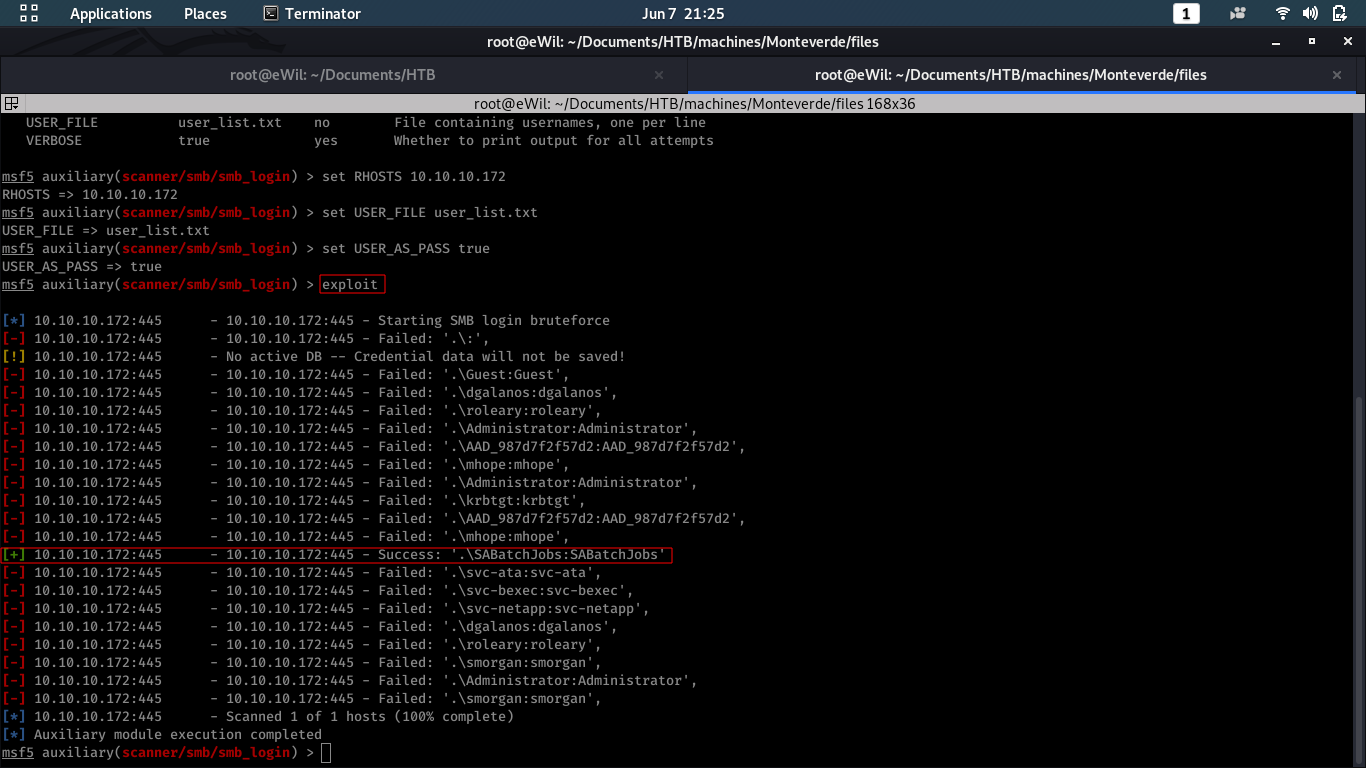
Task: Click the Failed '.\svc-ata:svc-ata' line
Action: click(x=302, y=573)
